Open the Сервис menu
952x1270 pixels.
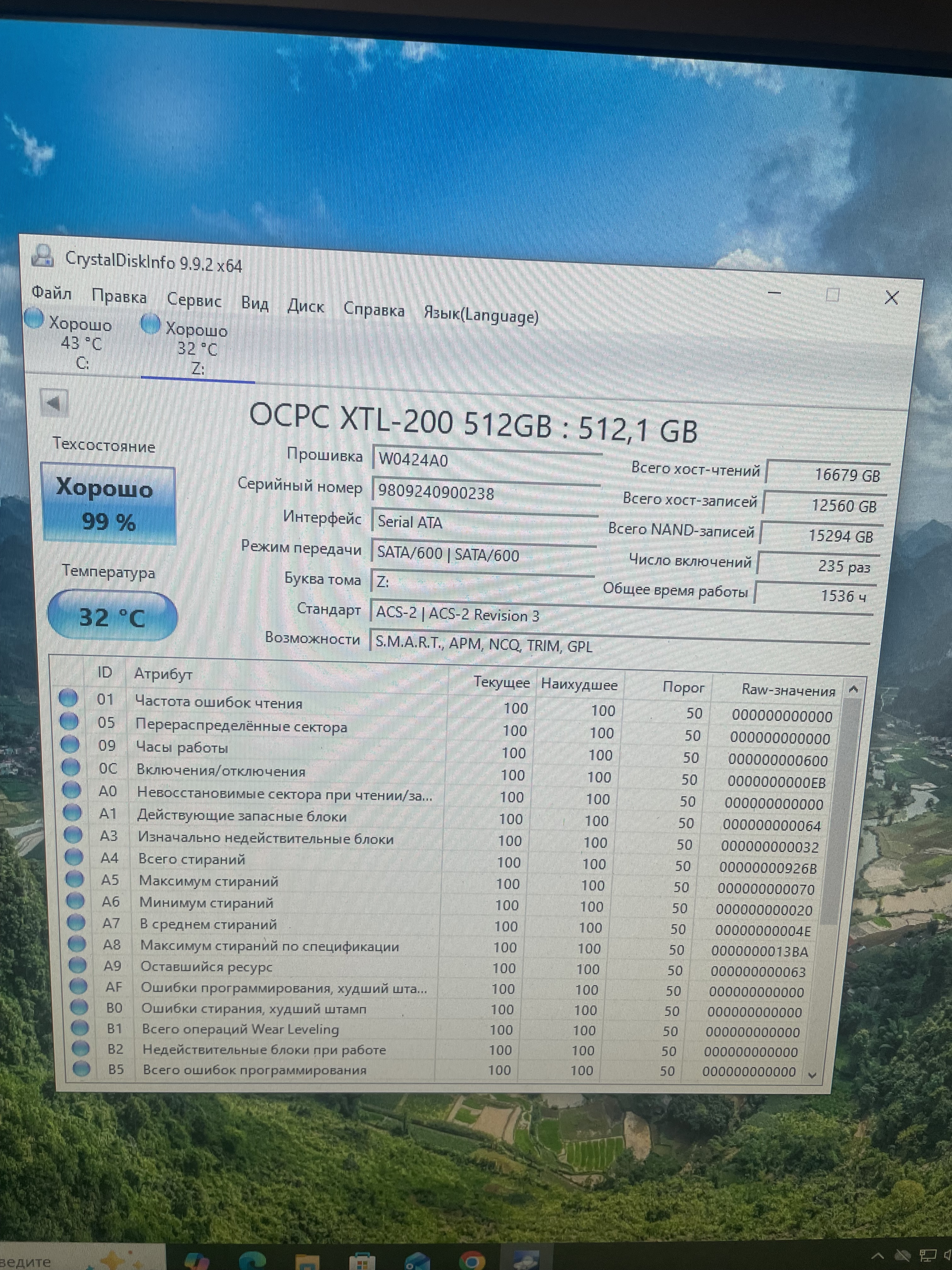[194, 300]
